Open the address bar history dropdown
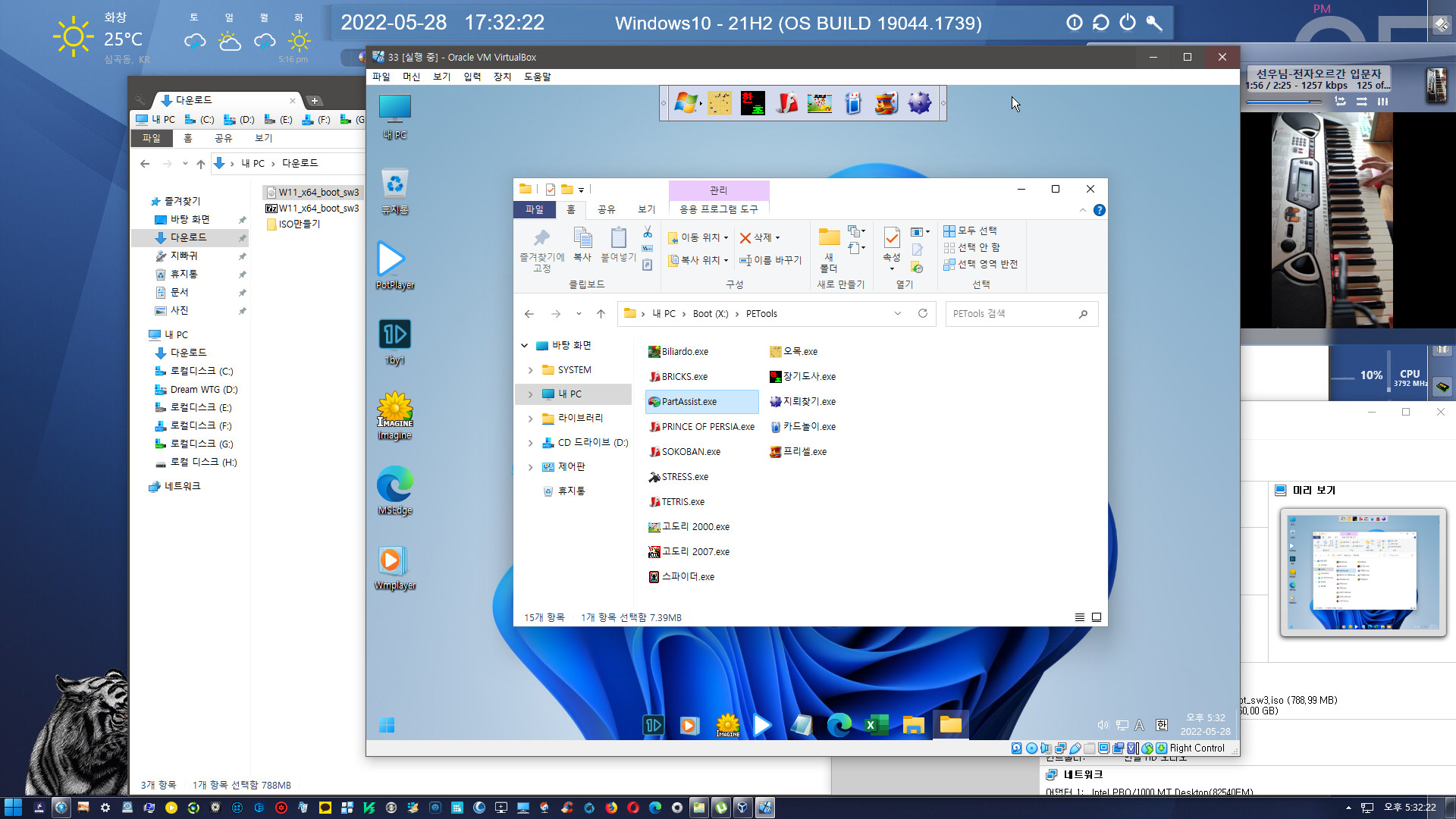 tap(898, 313)
